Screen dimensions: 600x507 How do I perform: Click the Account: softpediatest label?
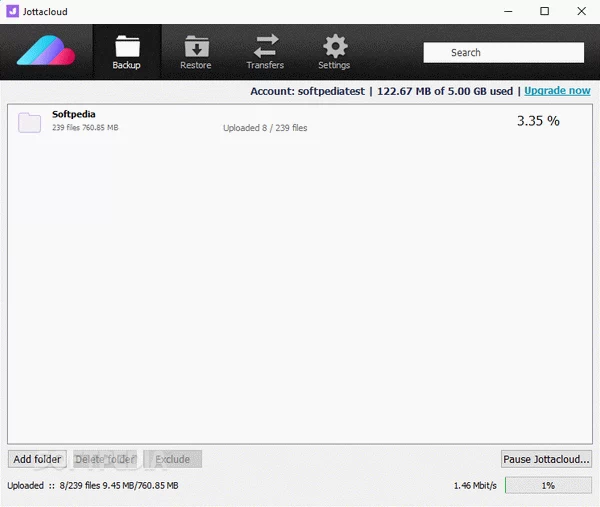308,91
